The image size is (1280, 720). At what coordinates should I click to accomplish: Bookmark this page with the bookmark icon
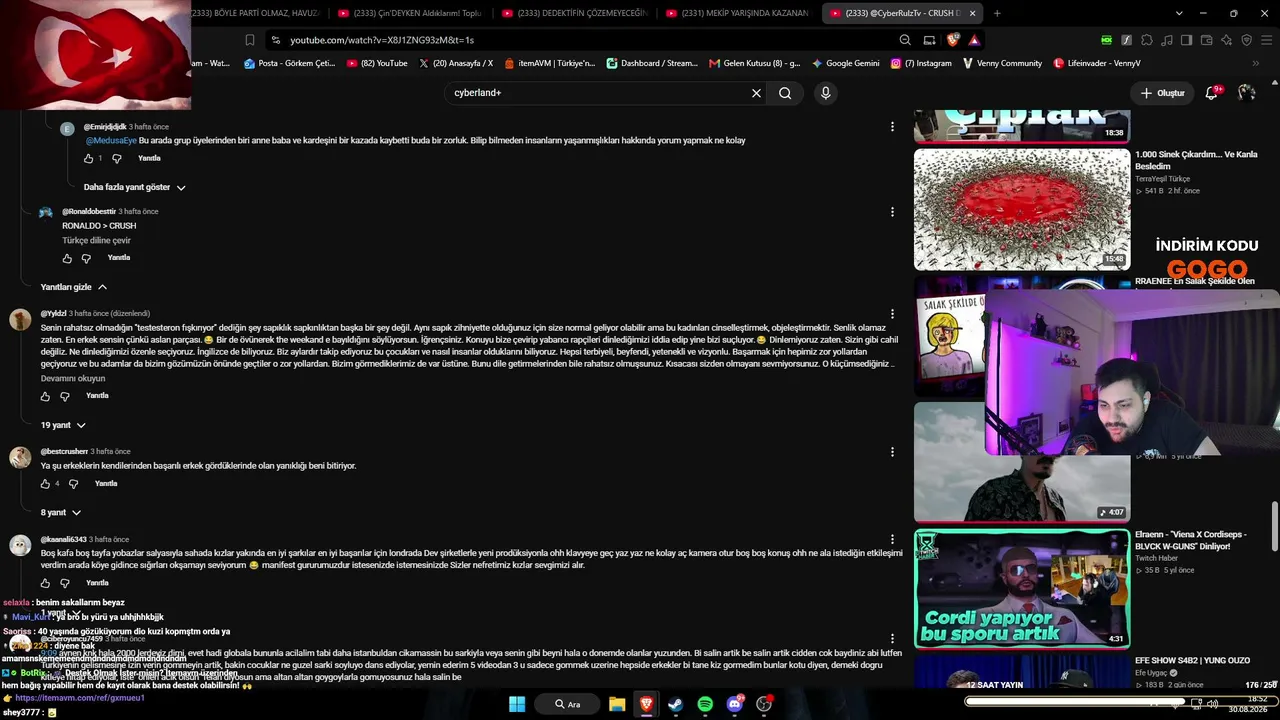[x=250, y=40]
